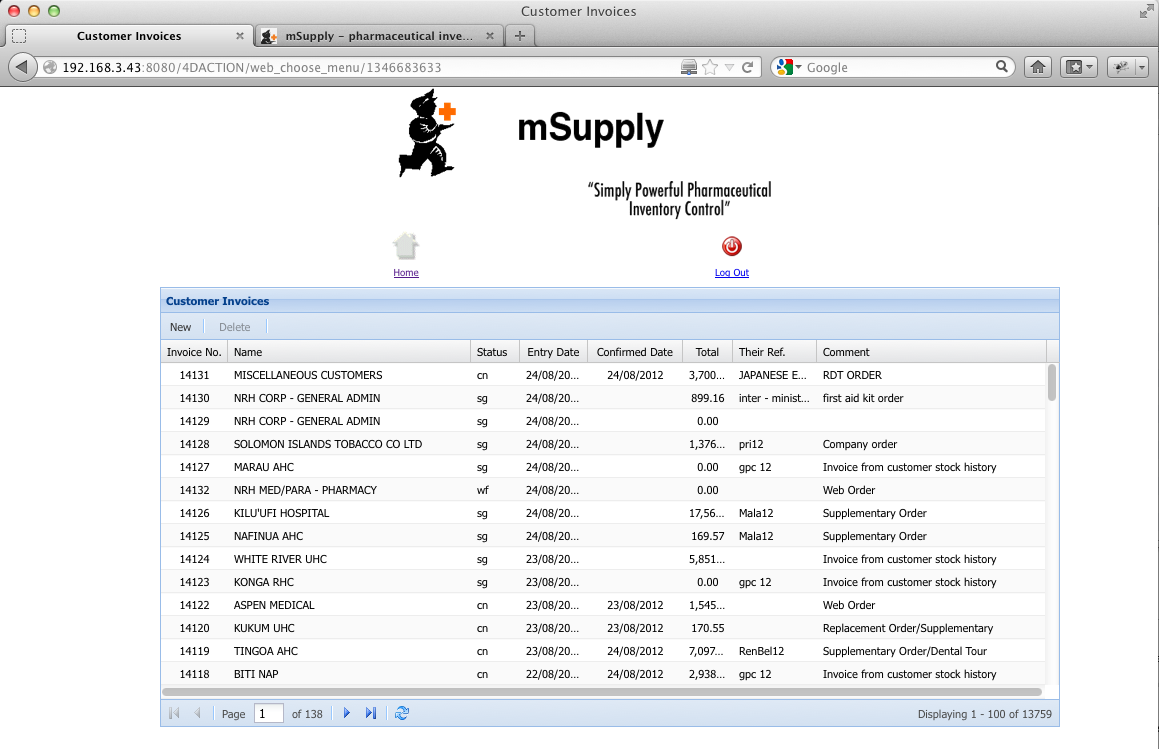Viewport: 1159px width, 749px height.
Task: Close the mSupply pharmaceutical tab
Action: click(489, 35)
